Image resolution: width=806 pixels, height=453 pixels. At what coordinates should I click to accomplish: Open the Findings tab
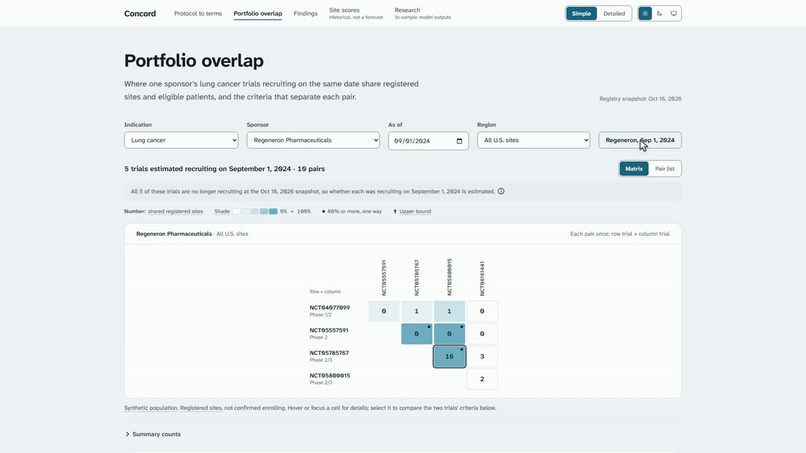click(x=305, y=13)
